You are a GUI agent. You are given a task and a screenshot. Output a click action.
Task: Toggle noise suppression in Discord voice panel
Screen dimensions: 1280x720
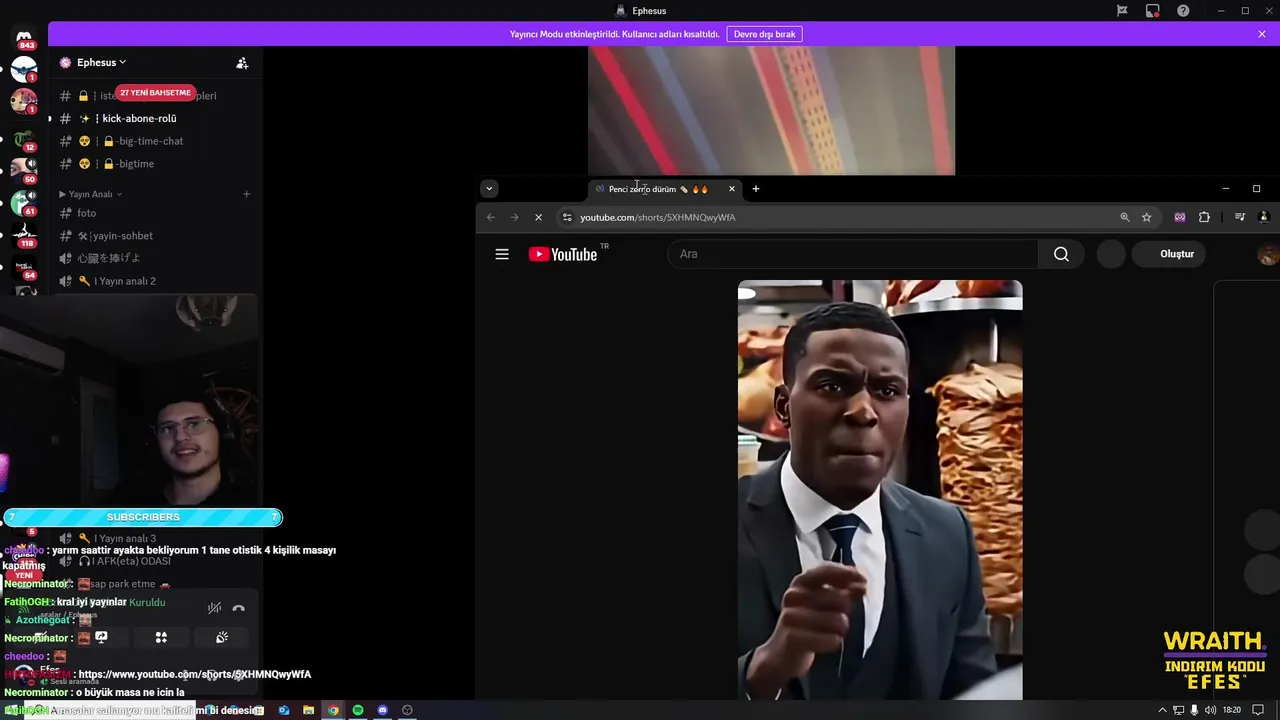214,608
